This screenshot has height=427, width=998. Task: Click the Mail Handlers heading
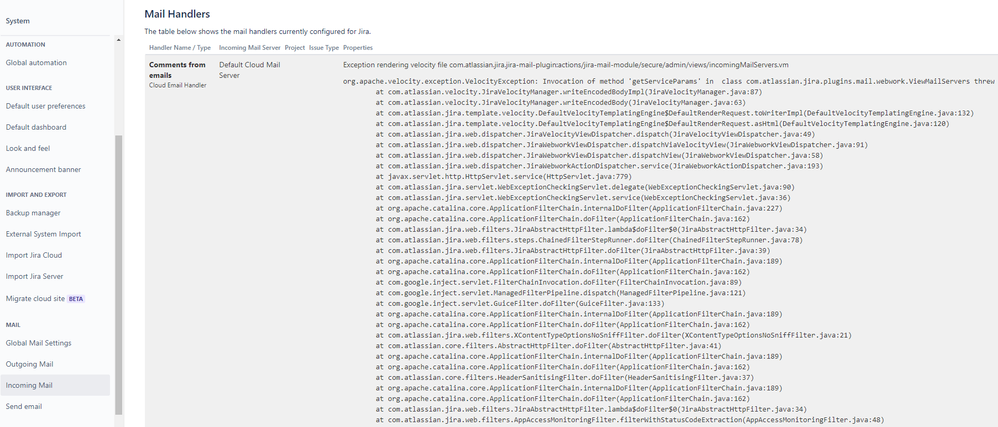tap(177, 14)
